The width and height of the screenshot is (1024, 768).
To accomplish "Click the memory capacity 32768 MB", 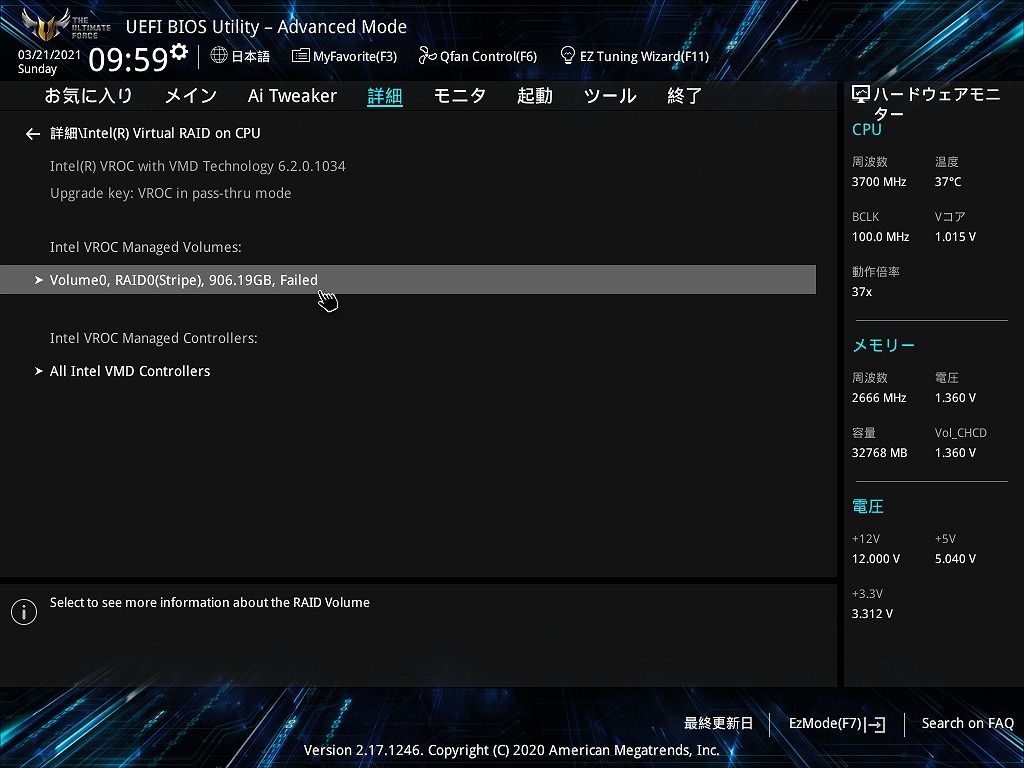I will click(880, 453).
